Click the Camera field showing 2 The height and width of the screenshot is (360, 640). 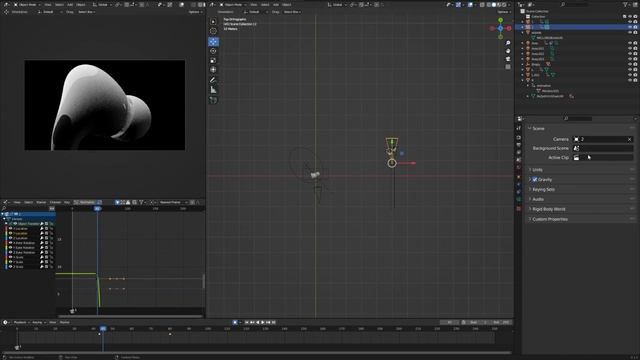coord(602,139)
